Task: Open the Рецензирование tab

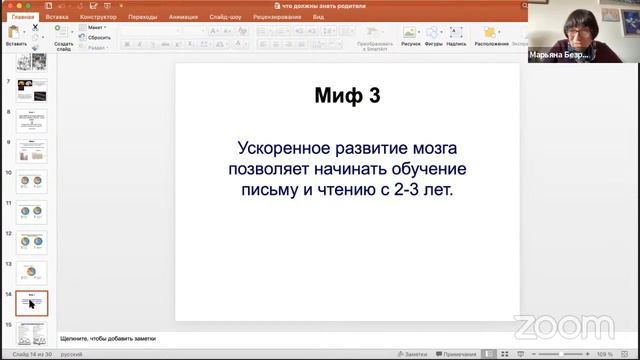Action: pyautogui.click(x=277, y=17)
